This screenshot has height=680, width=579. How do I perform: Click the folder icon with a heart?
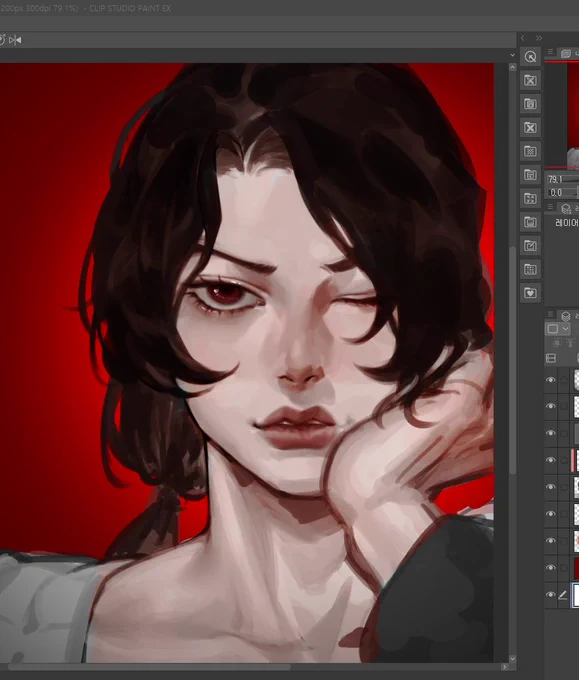click(x=530, y=293)
